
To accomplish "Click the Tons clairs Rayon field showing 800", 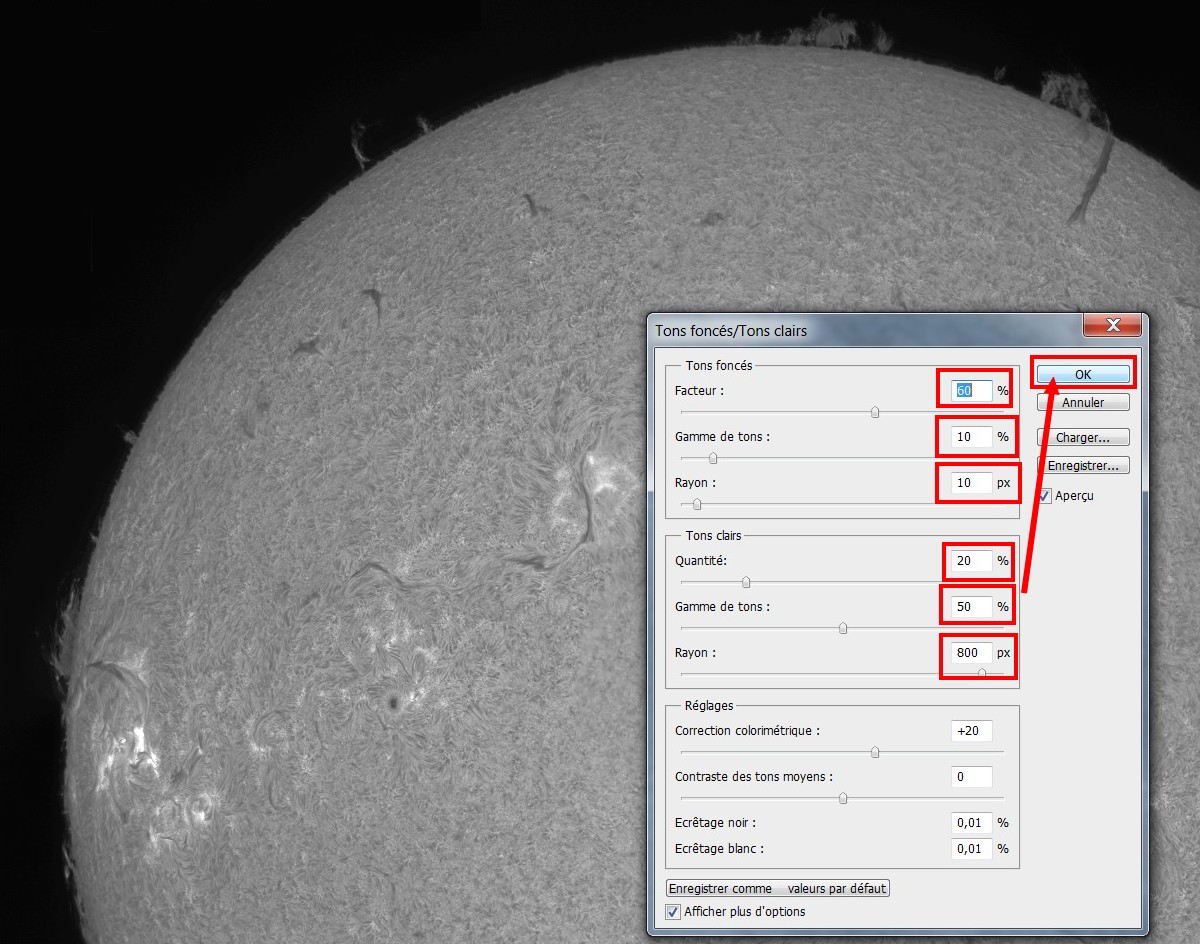I will coord(972,653).
